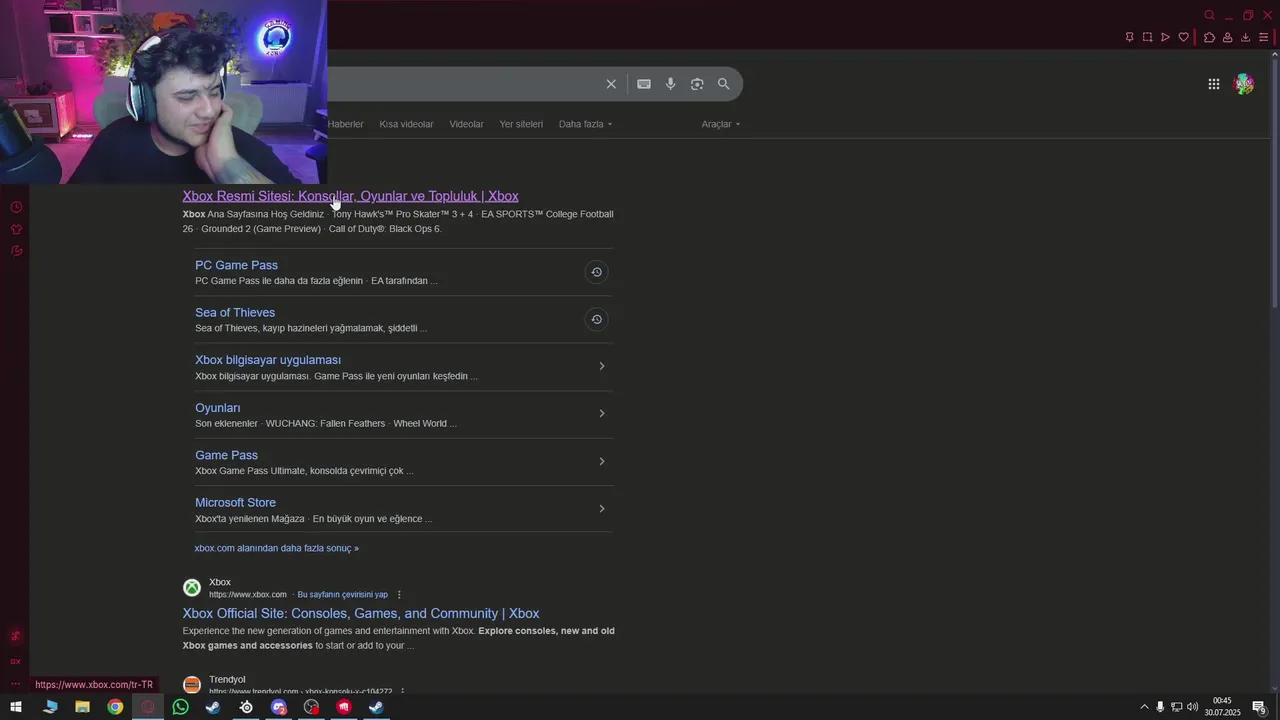Viewport: 1280px width, 720px height.
Task: Clear the search box with the X icon
Action: (611, 84)
